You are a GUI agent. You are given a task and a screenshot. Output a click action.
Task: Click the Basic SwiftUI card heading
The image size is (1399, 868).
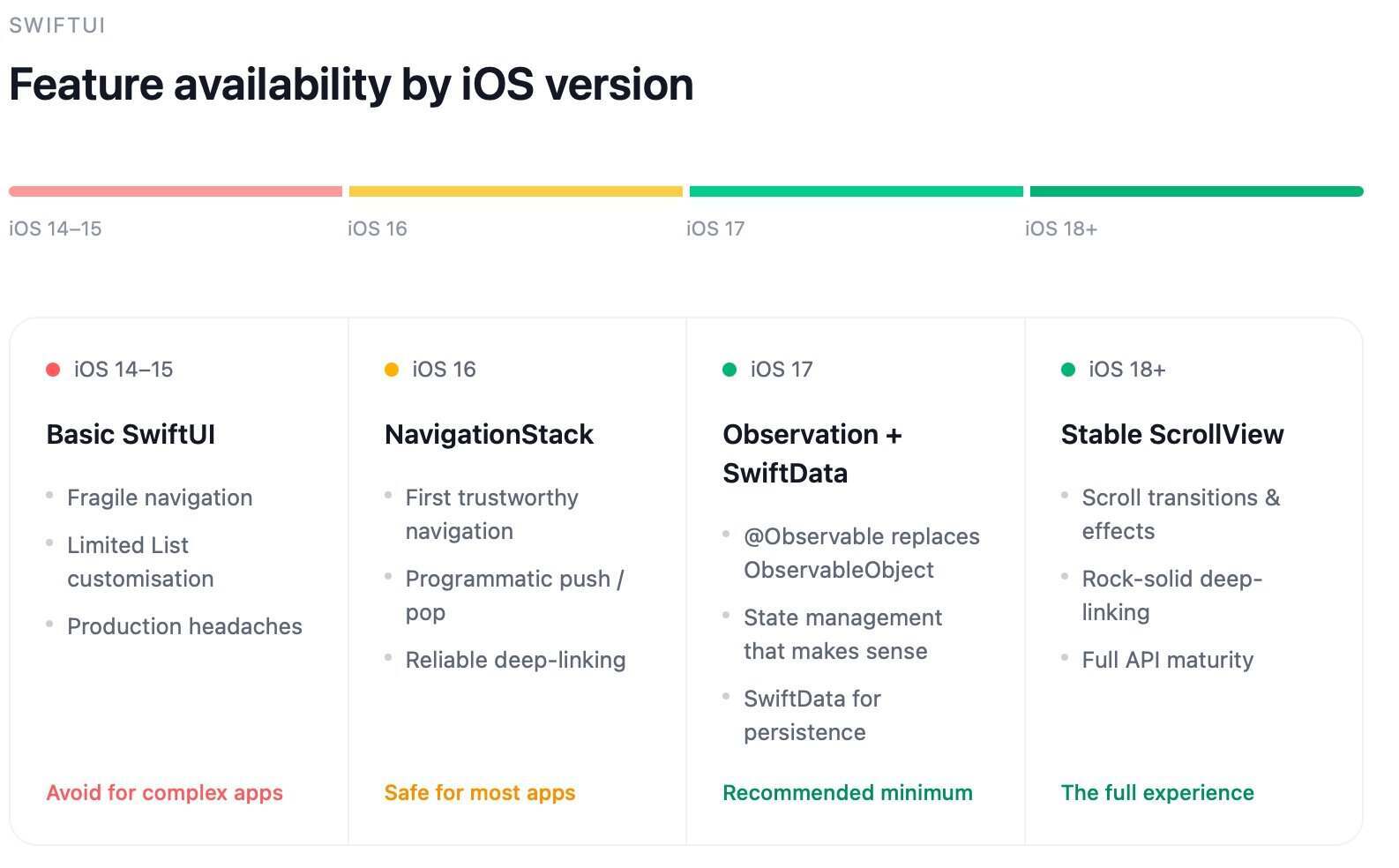point(131,435)
